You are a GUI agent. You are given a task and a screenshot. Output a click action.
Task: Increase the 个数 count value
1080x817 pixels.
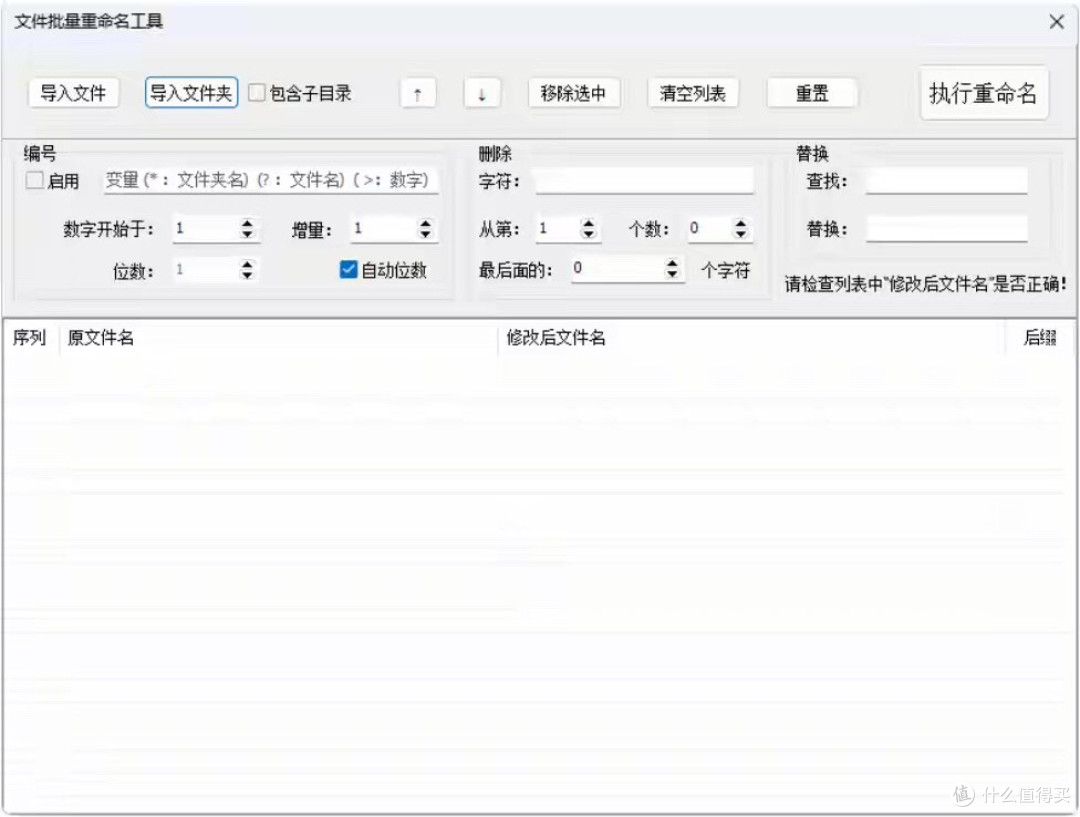click(740, 223)
